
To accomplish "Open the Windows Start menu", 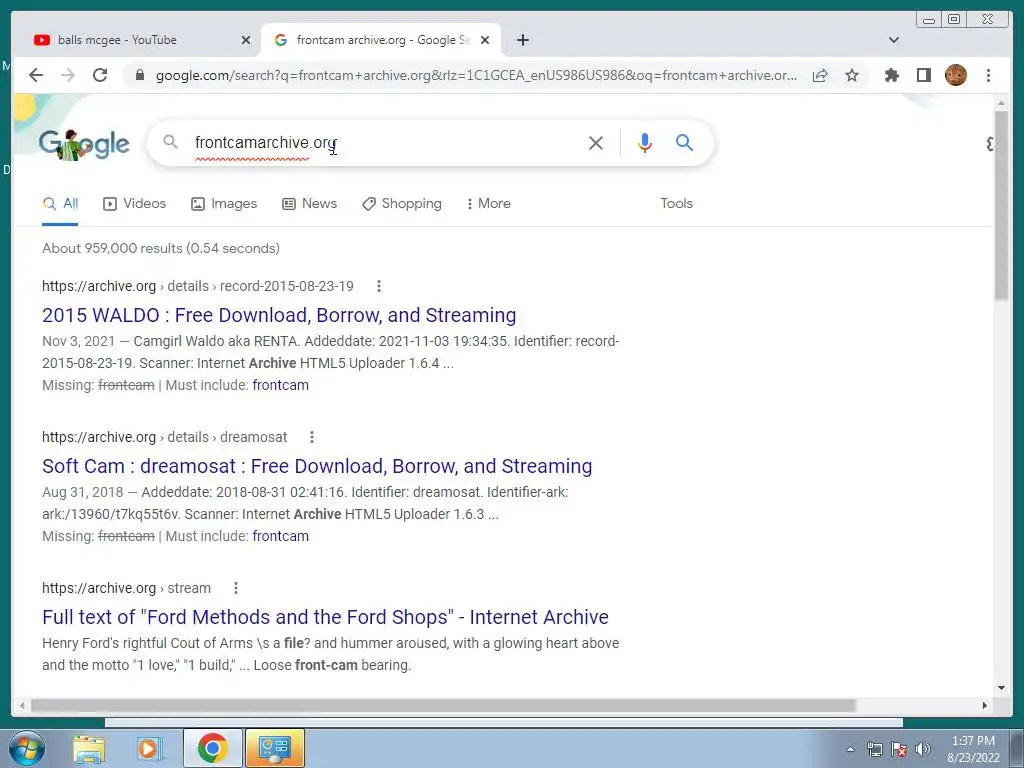I will [x=27, y=748].
